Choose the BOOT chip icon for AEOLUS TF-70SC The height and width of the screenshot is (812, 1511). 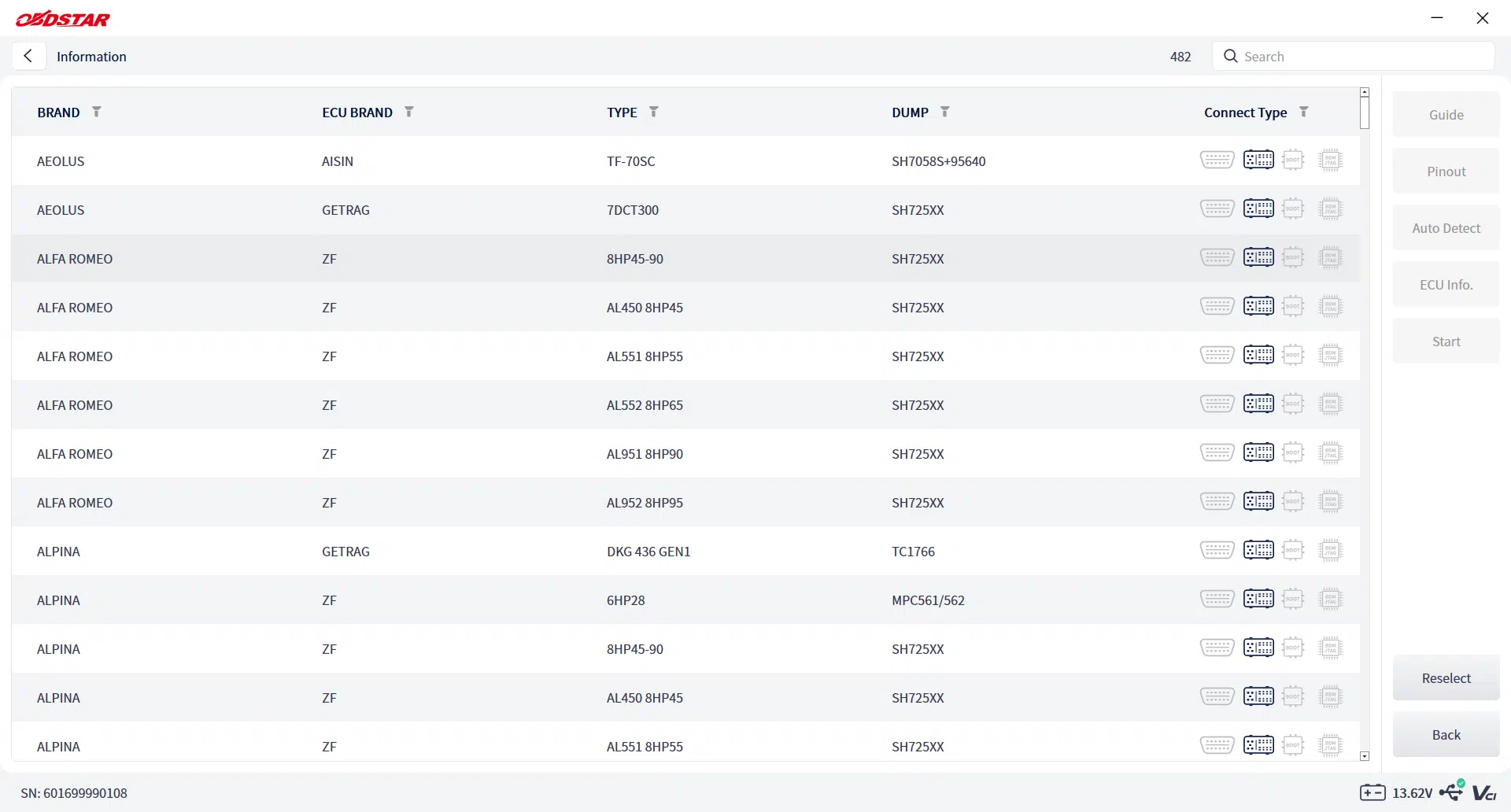tap(1293, 160)
